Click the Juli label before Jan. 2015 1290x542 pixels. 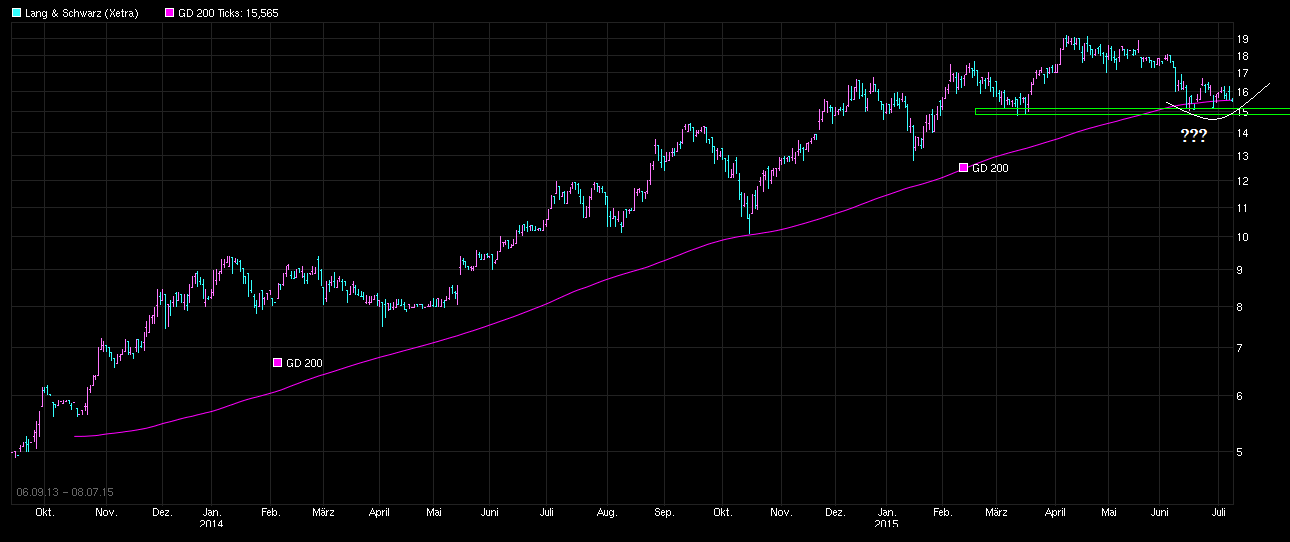click(x=546, y=512)
